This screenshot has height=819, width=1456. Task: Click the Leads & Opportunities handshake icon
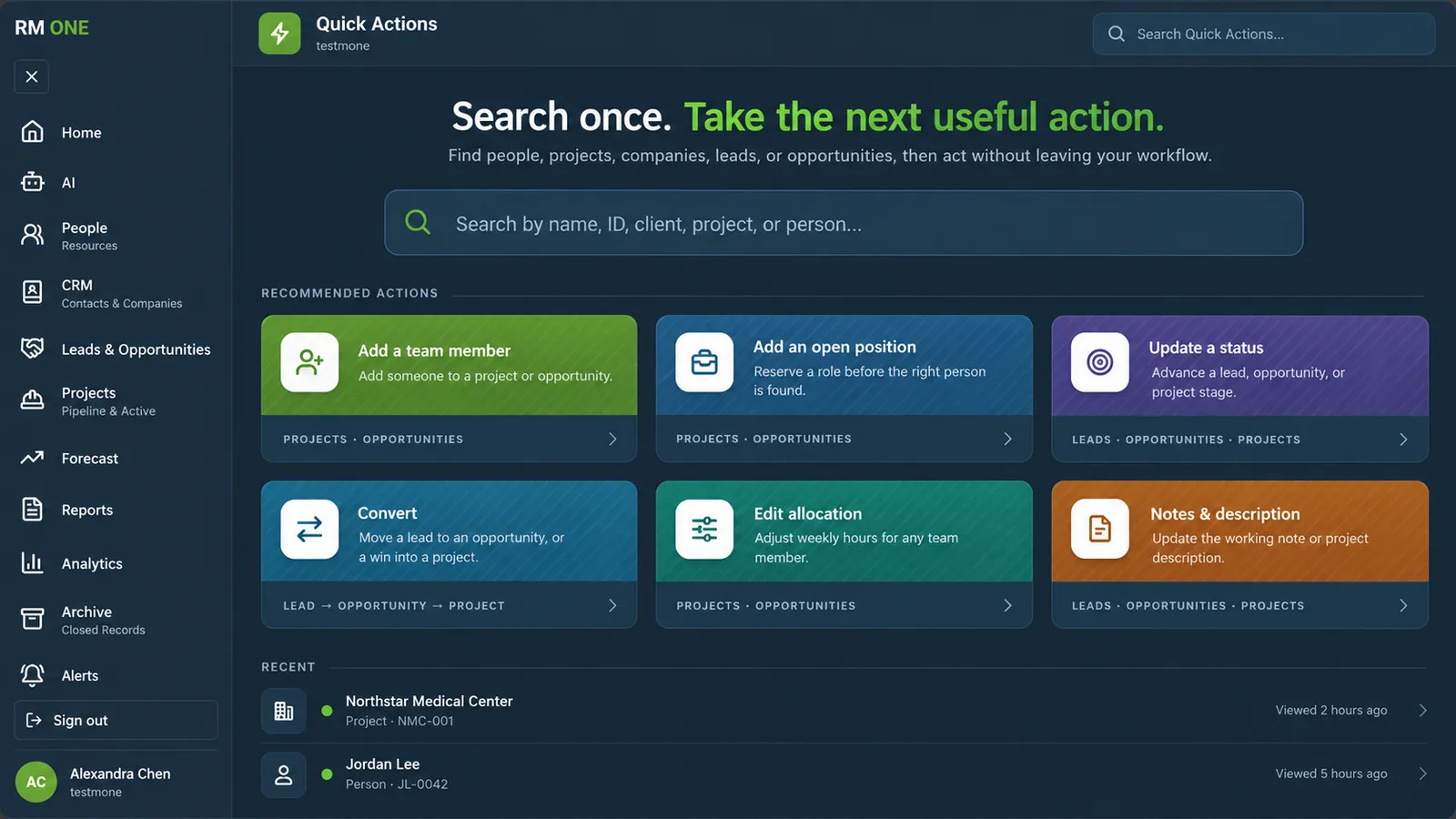click(33, 349)
